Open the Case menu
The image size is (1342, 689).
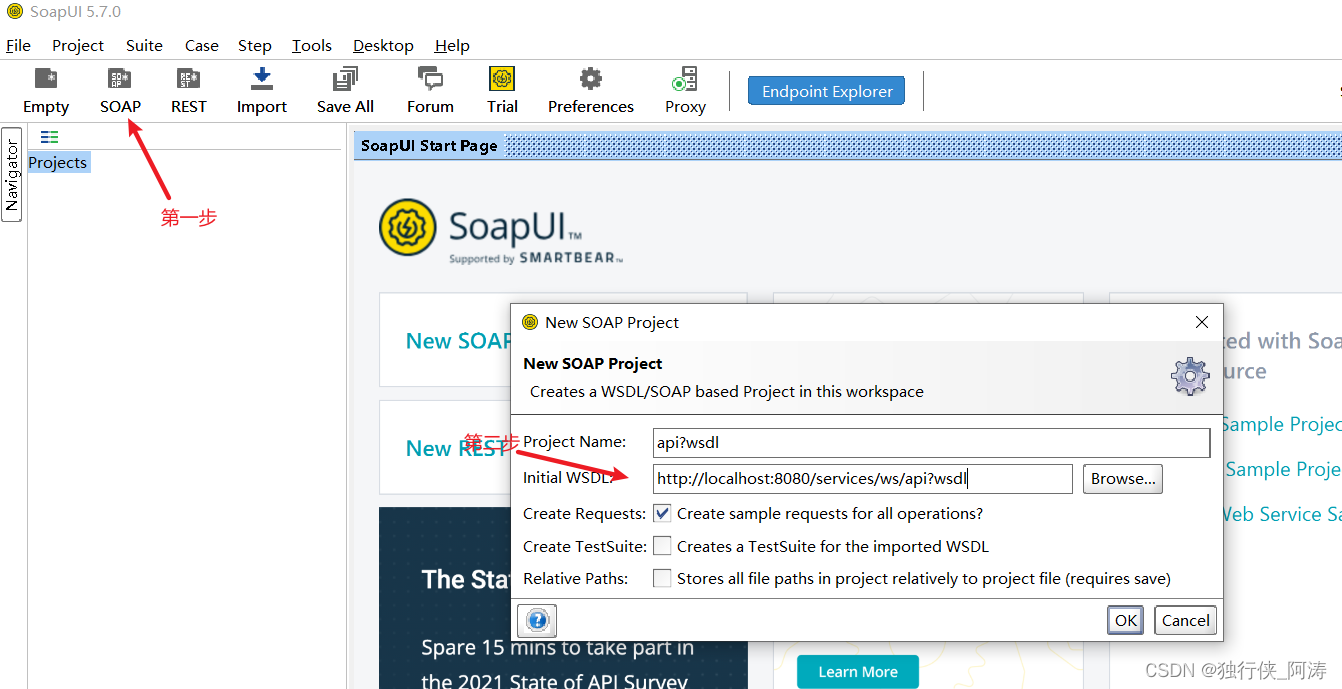click(201, 45)
